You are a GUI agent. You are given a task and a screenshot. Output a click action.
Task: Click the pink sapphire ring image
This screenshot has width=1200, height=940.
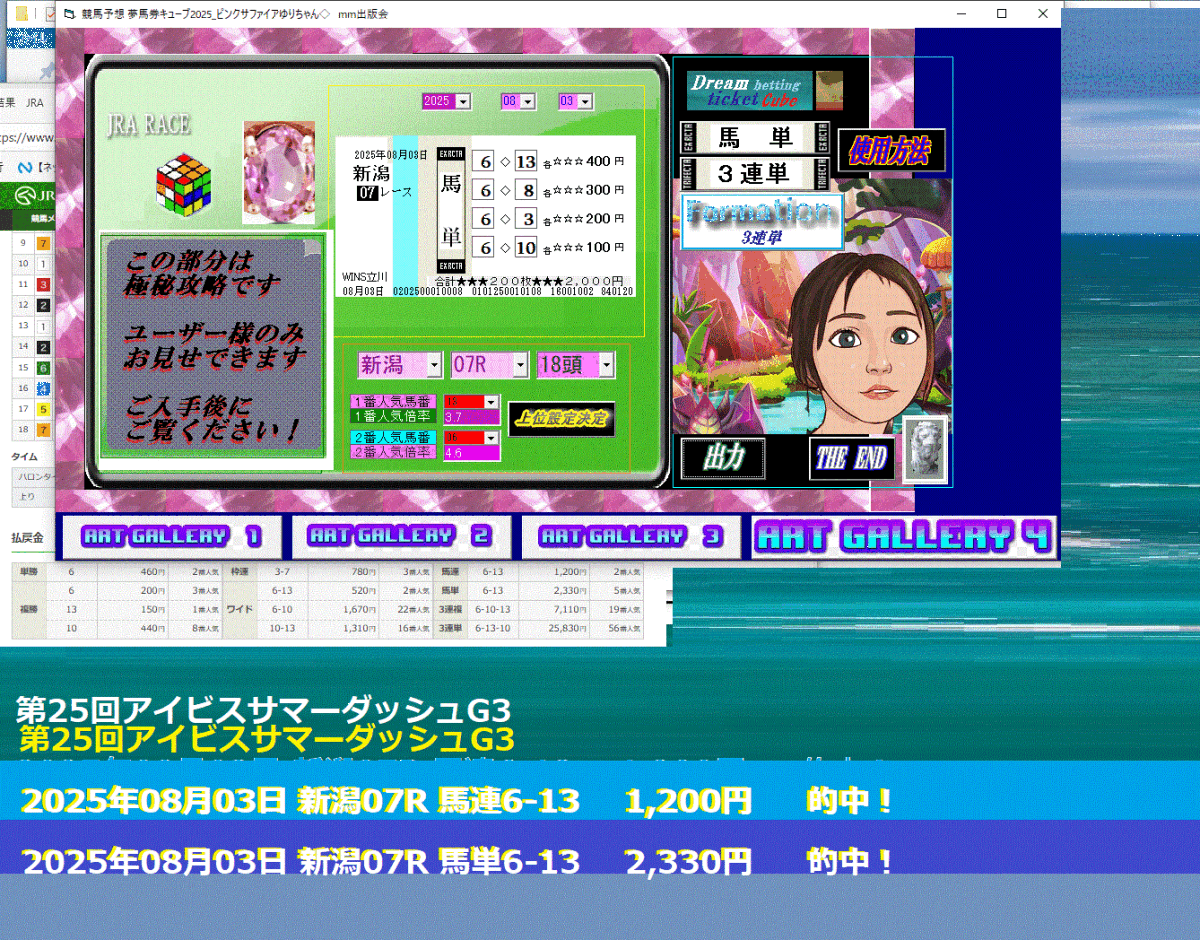pos(279,172)
